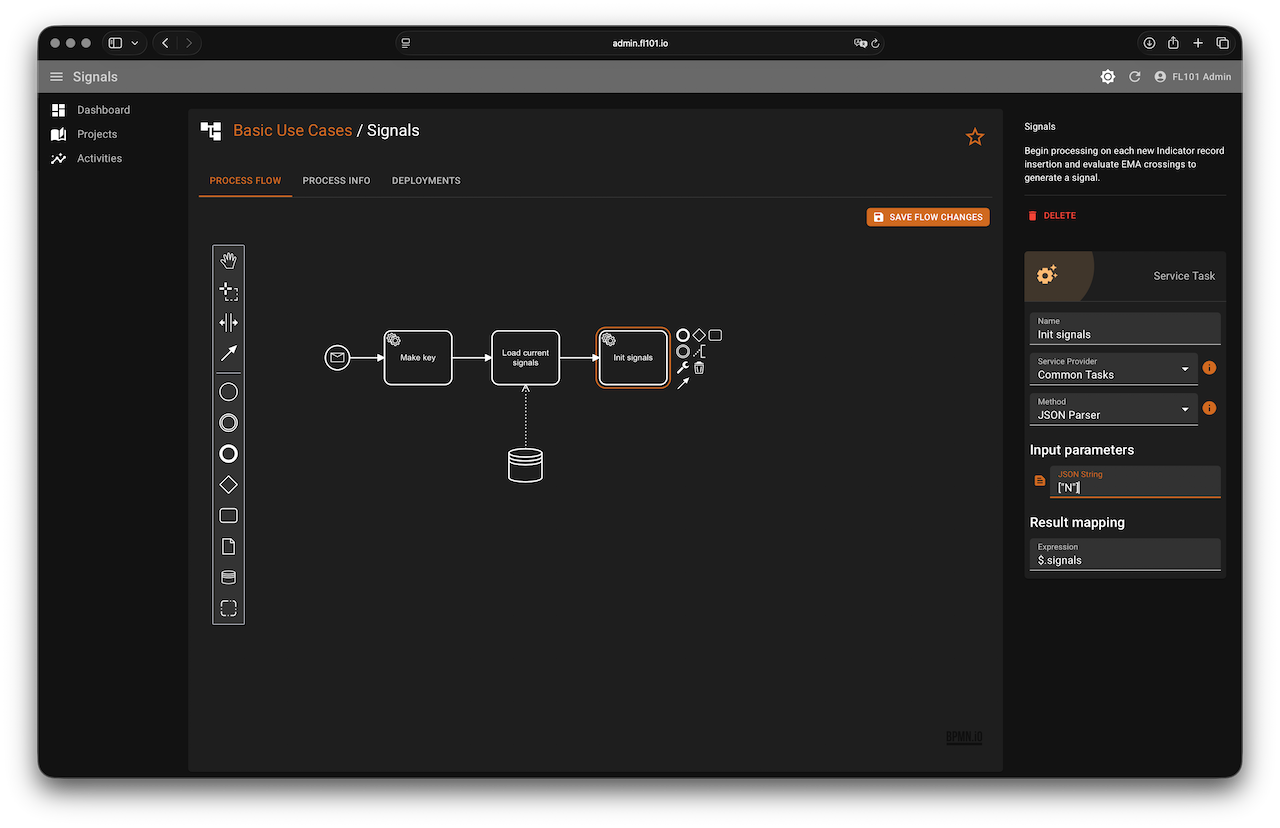
Task: Pick the Global Connect arrow tool
Action: (x=228, y=353)
